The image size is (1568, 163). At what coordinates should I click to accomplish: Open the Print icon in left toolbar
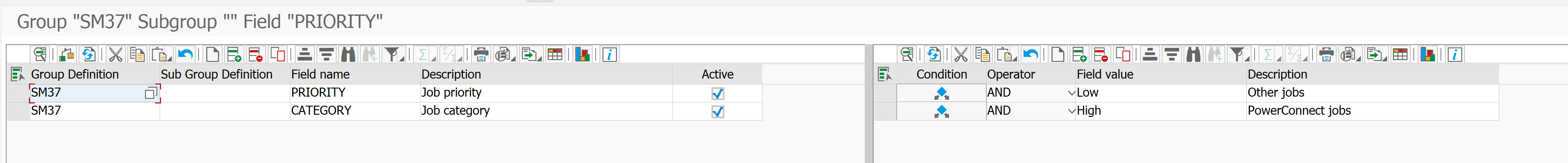[481, 55]
